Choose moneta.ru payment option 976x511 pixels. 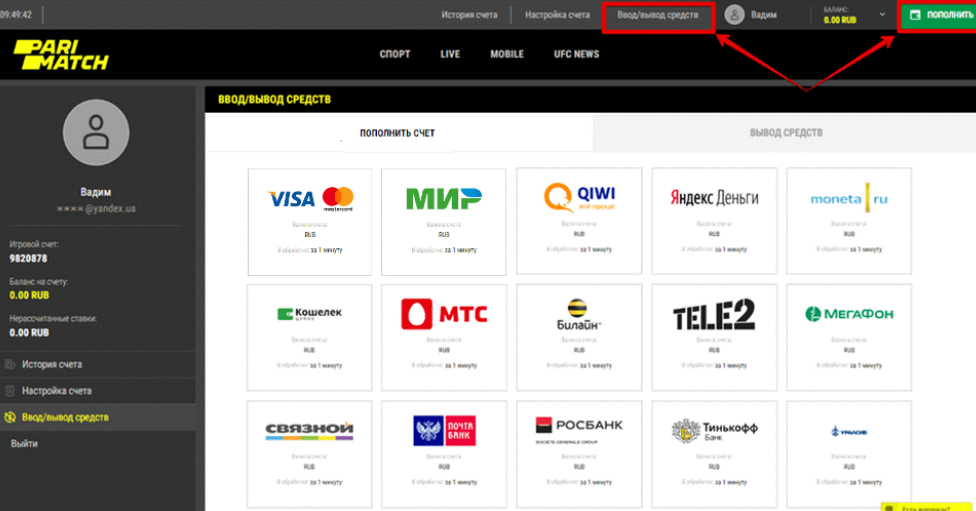849,221
